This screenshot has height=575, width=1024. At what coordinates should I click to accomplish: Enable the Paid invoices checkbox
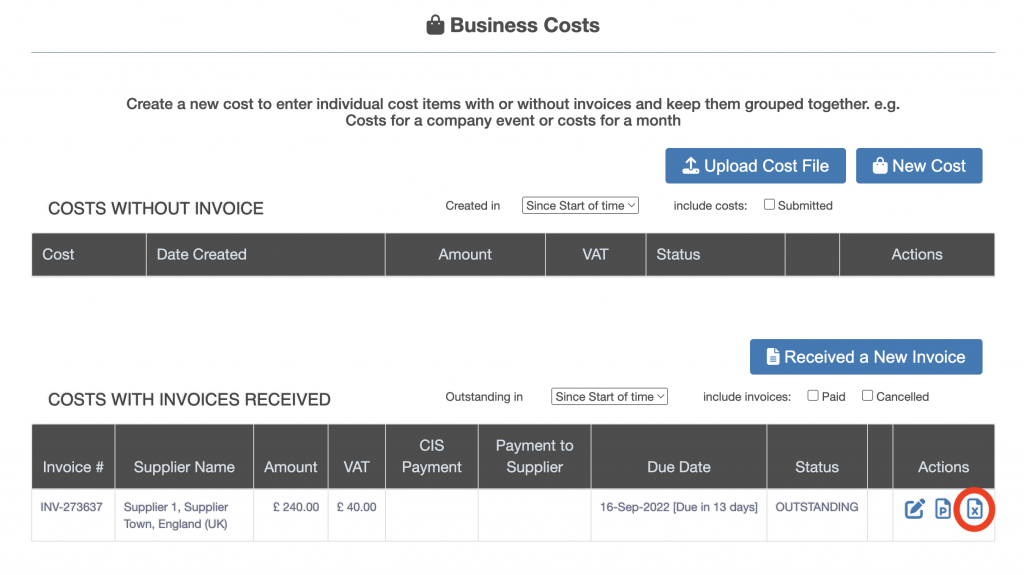click(x=813, y=396)
